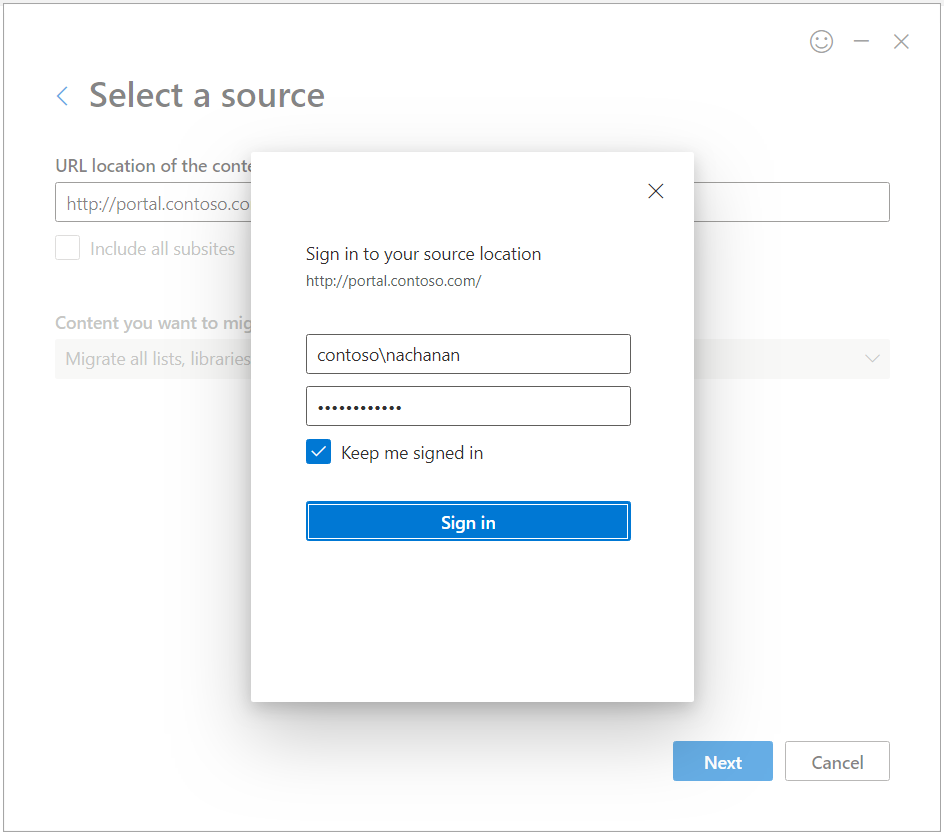The height and width of the screenshot is (834, 944).
Task: Click the portal.contoso.com URL under sign-in heading
Action: [x=393, y=281]
